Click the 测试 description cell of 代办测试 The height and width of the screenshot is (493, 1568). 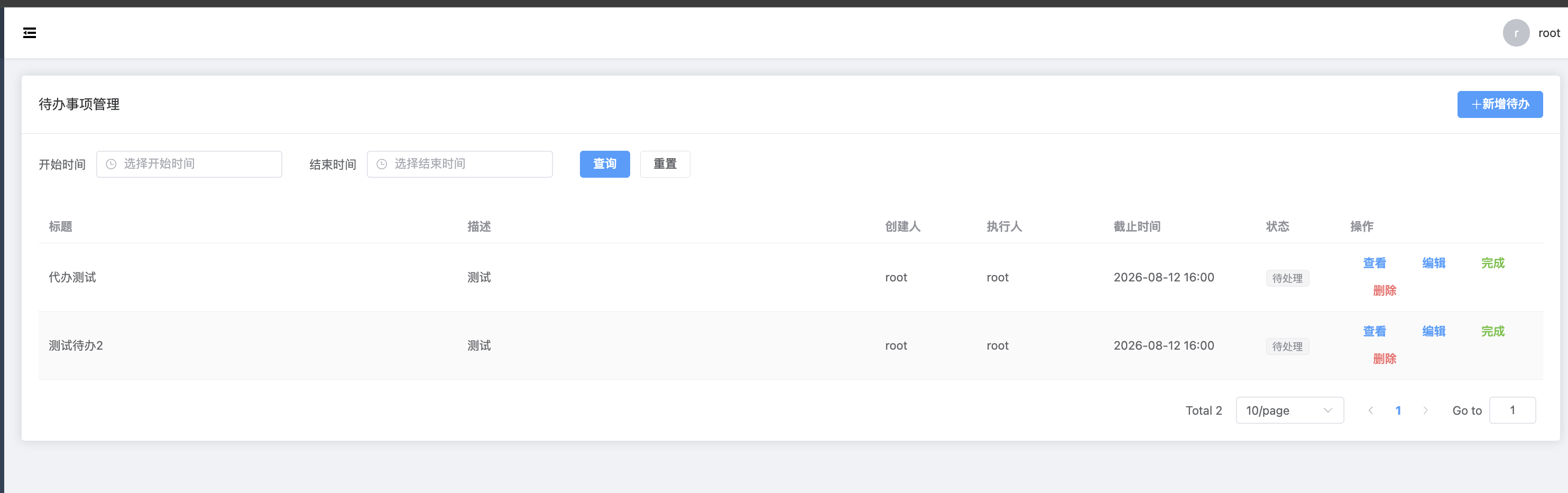coord(479,277)
